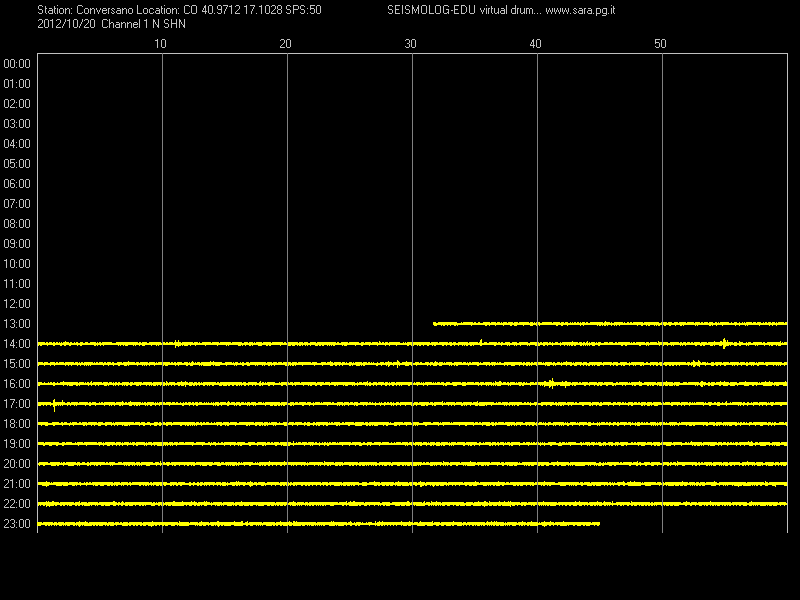800x600 pixels.
Task: Click the 20:00 hour label
Action: click(x=17, y=464)
